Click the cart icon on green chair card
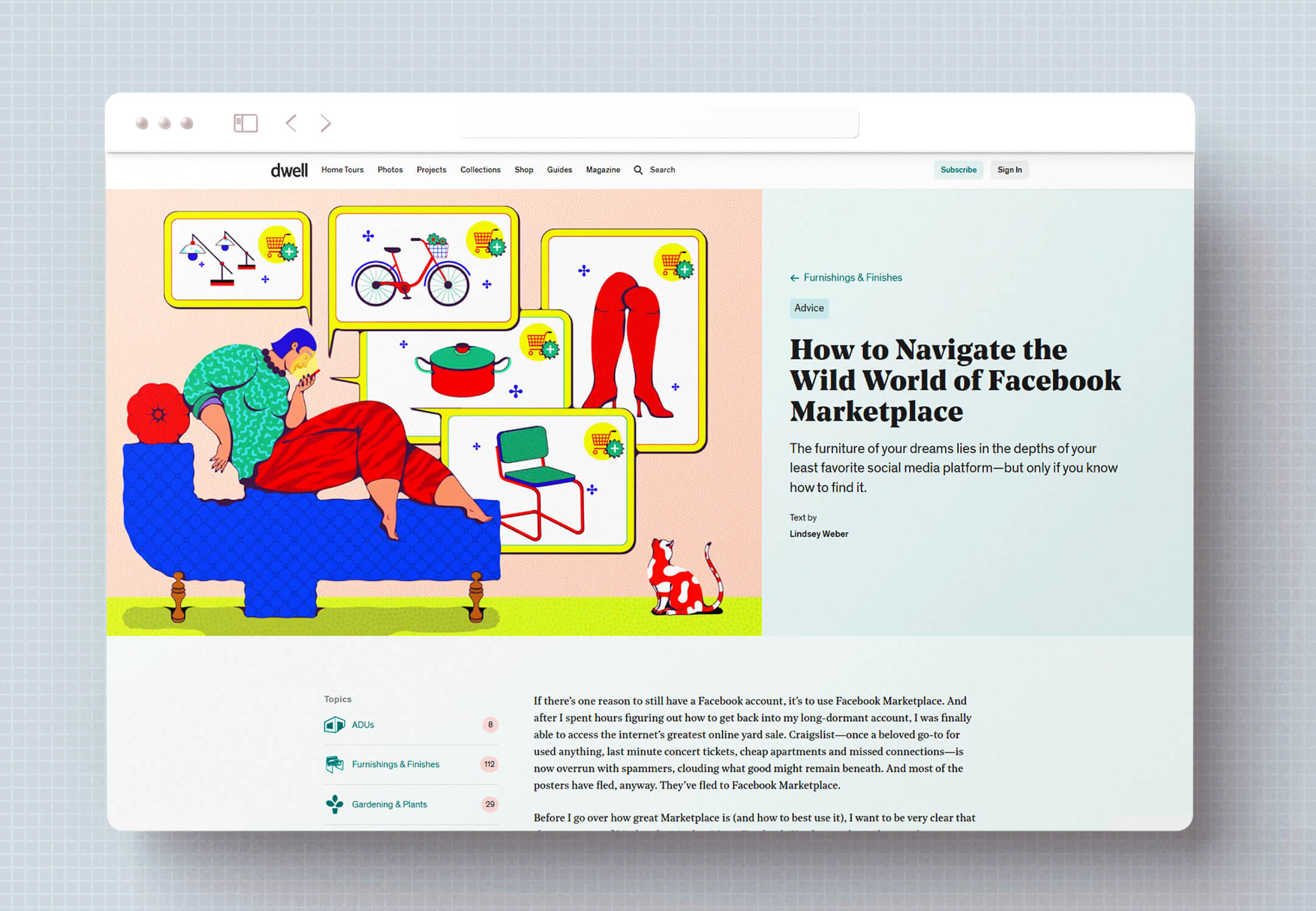 click(x=604, y=441)
